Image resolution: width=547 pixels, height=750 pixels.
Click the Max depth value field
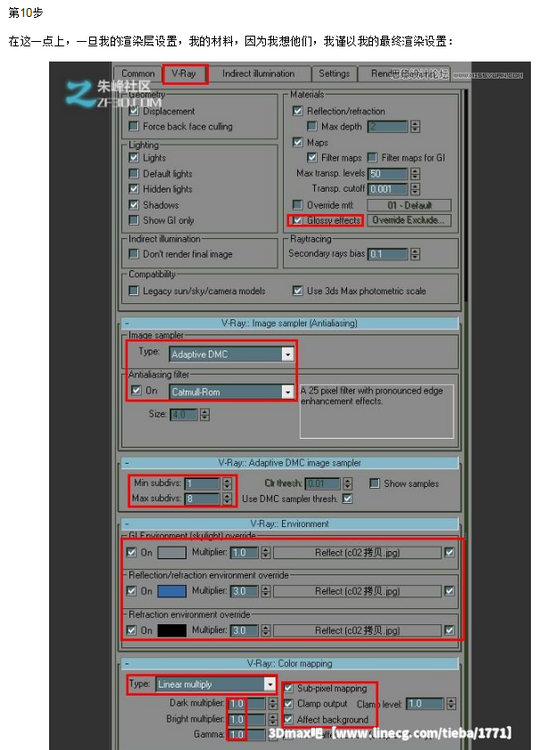[x=388, y=126]
